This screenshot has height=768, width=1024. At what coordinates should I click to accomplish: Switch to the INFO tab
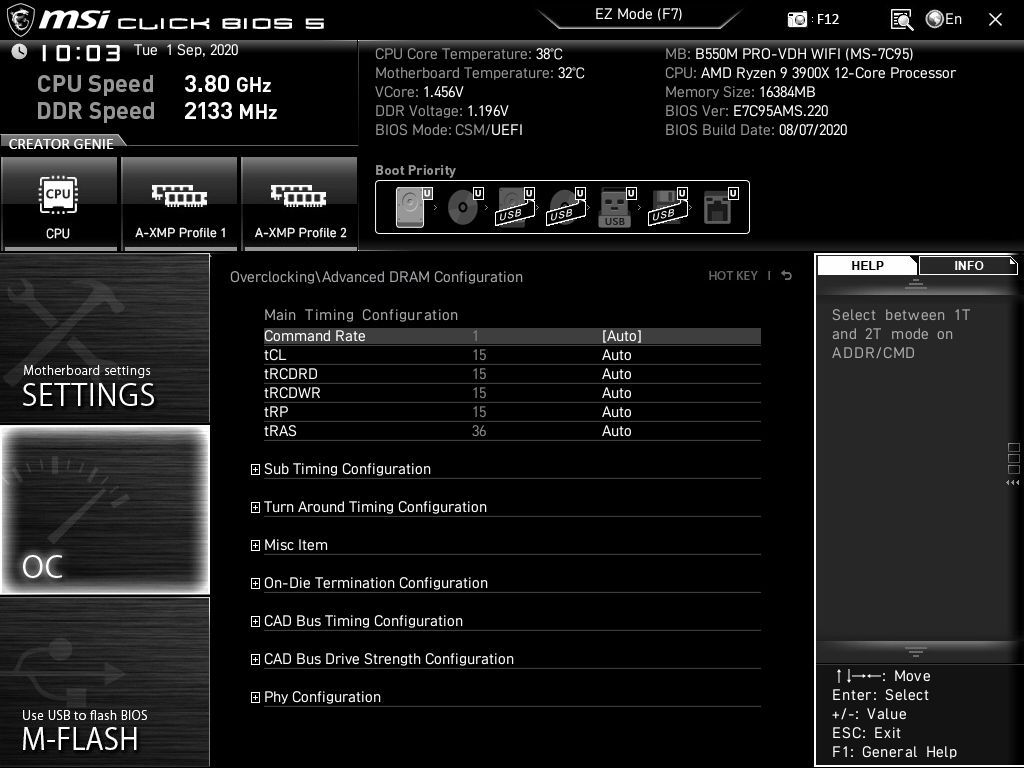click(968, 265)
